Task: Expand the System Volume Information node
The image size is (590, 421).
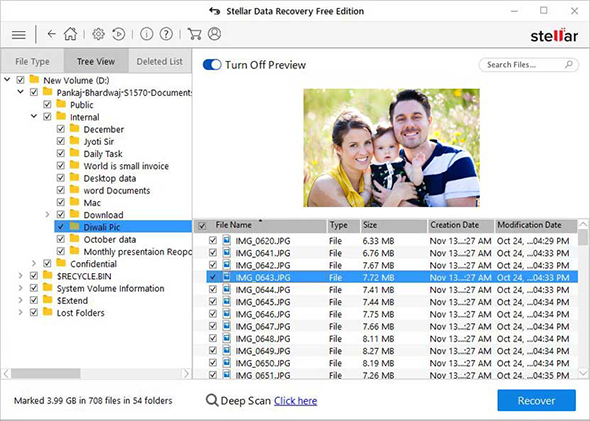Action: click(20, 288)
